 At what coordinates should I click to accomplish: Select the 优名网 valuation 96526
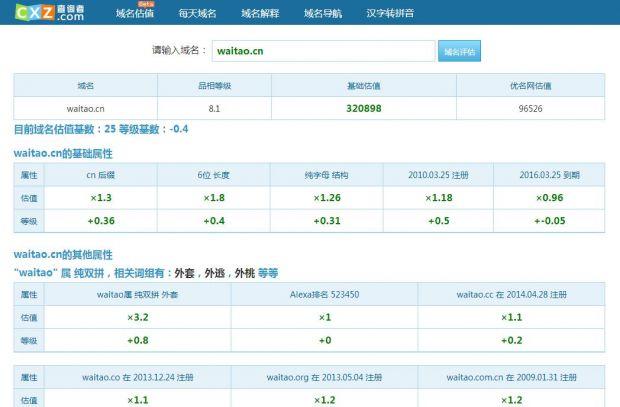click(x=530, y=108)
